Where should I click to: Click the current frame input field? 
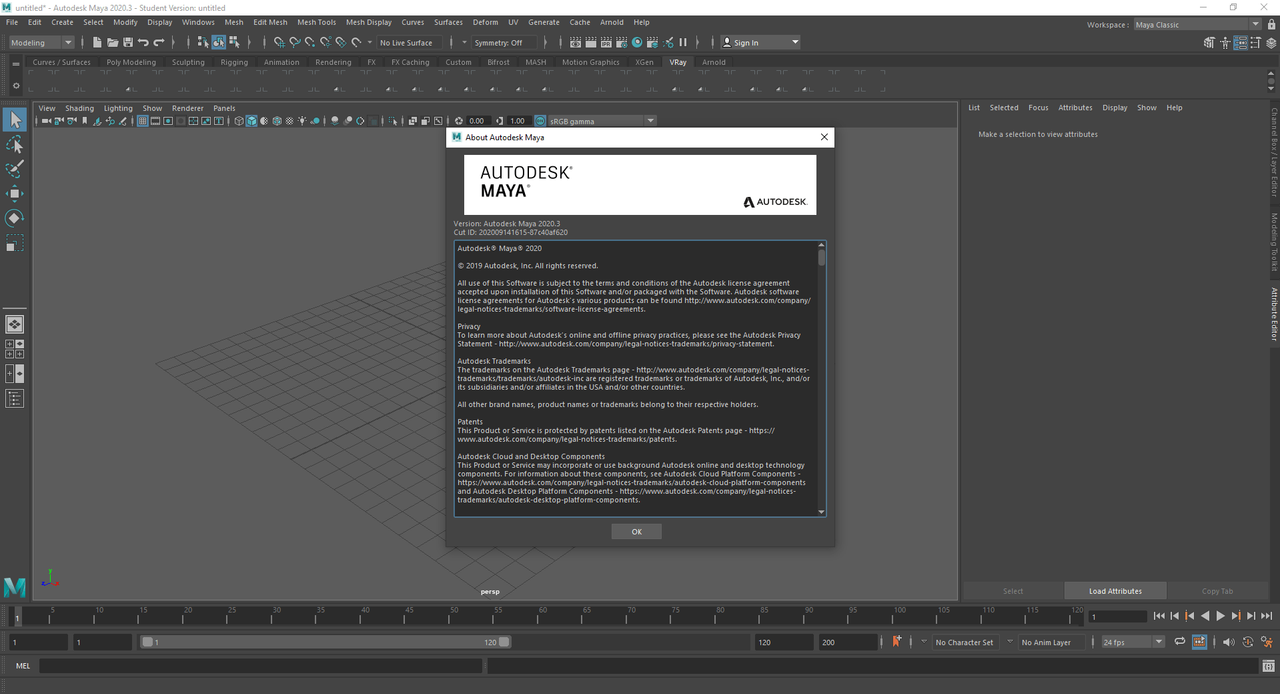[x=1117, y=616]
